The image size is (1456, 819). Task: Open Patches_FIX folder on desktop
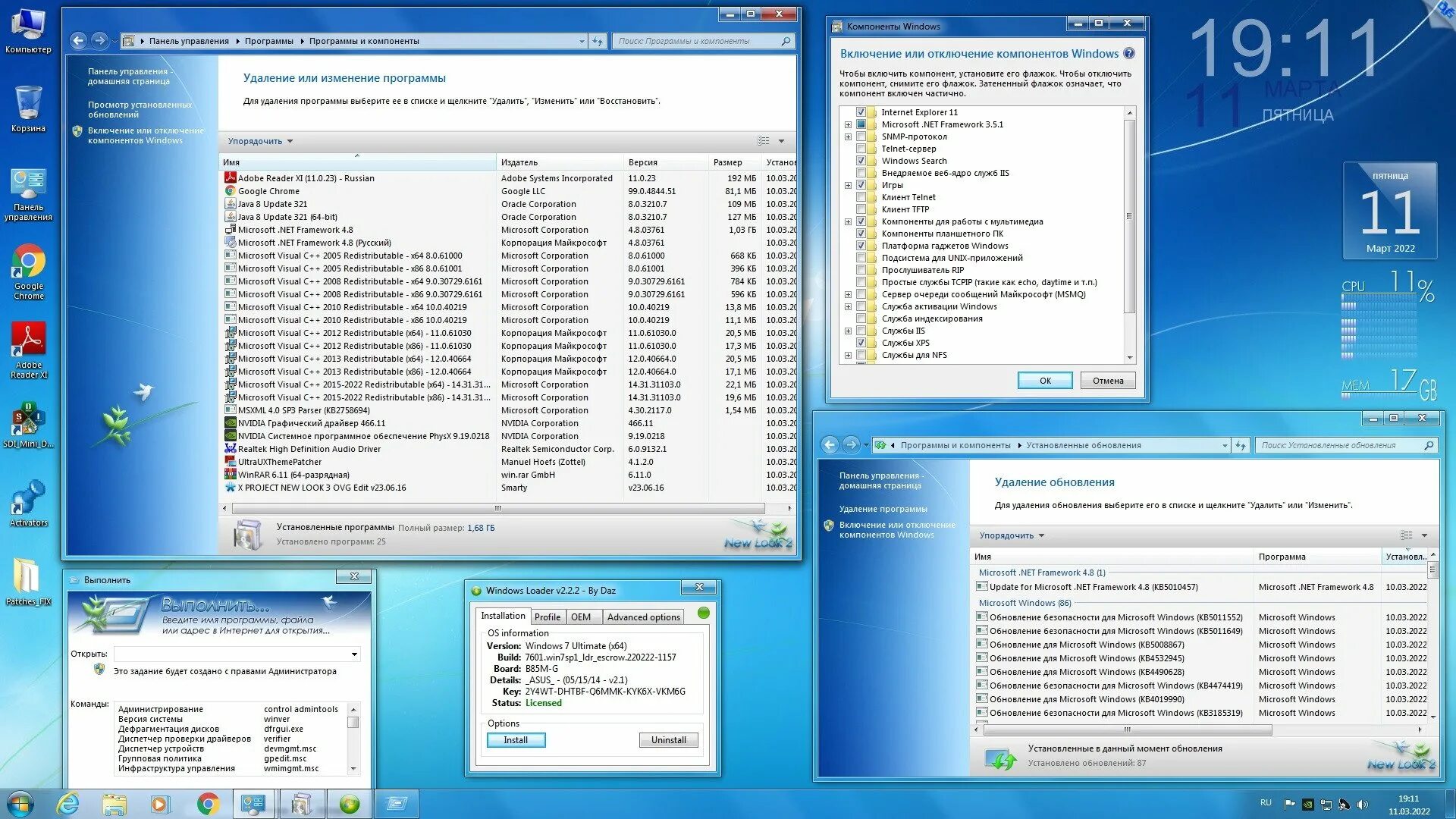click(x=28, y=582)
